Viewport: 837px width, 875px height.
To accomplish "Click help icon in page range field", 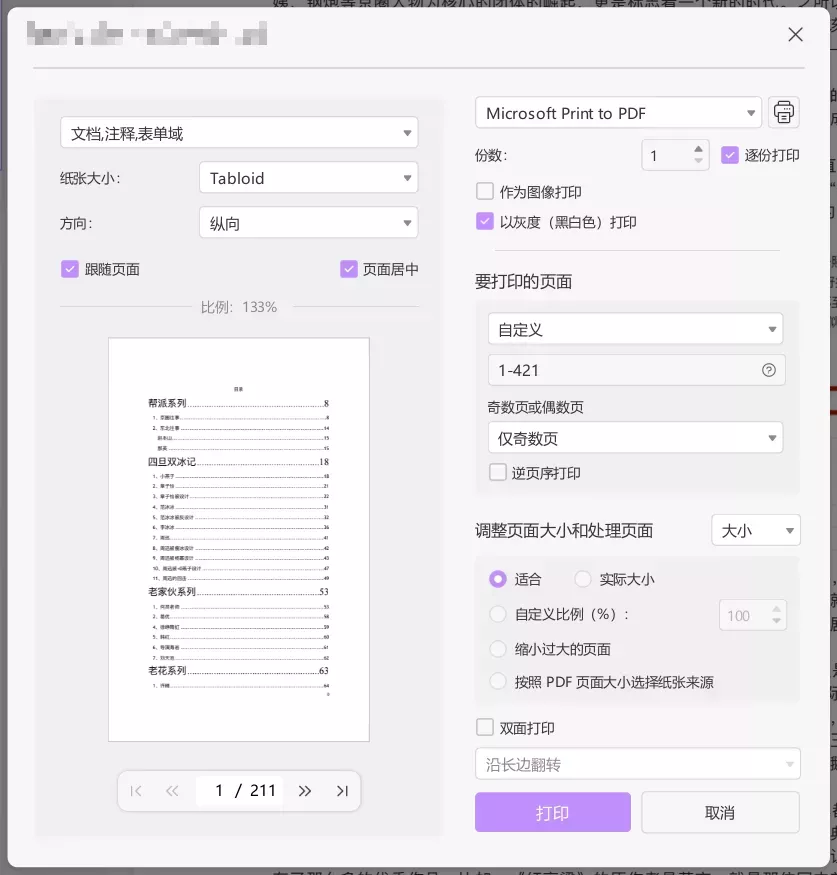I will (768, 370).
